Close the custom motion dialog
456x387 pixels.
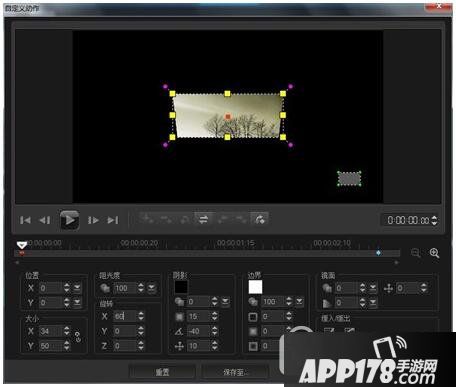[x=439, y=7]
